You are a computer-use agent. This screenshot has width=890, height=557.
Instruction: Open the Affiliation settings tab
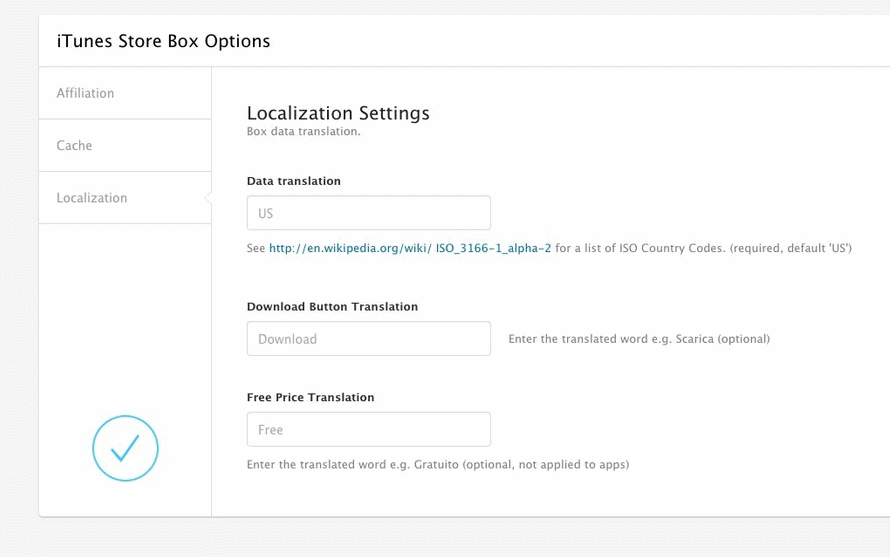(x=125, y=93)
